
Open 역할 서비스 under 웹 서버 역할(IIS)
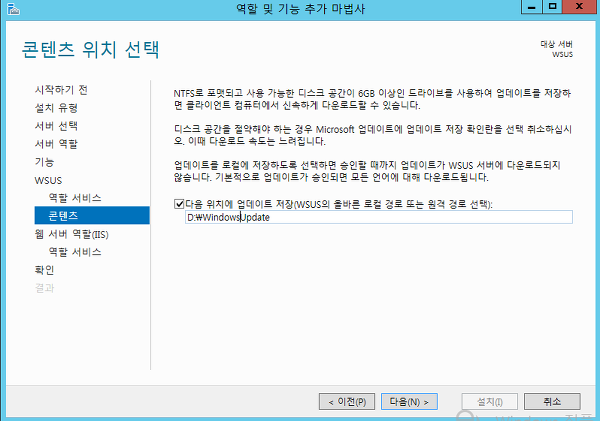(x=75, y=252)
